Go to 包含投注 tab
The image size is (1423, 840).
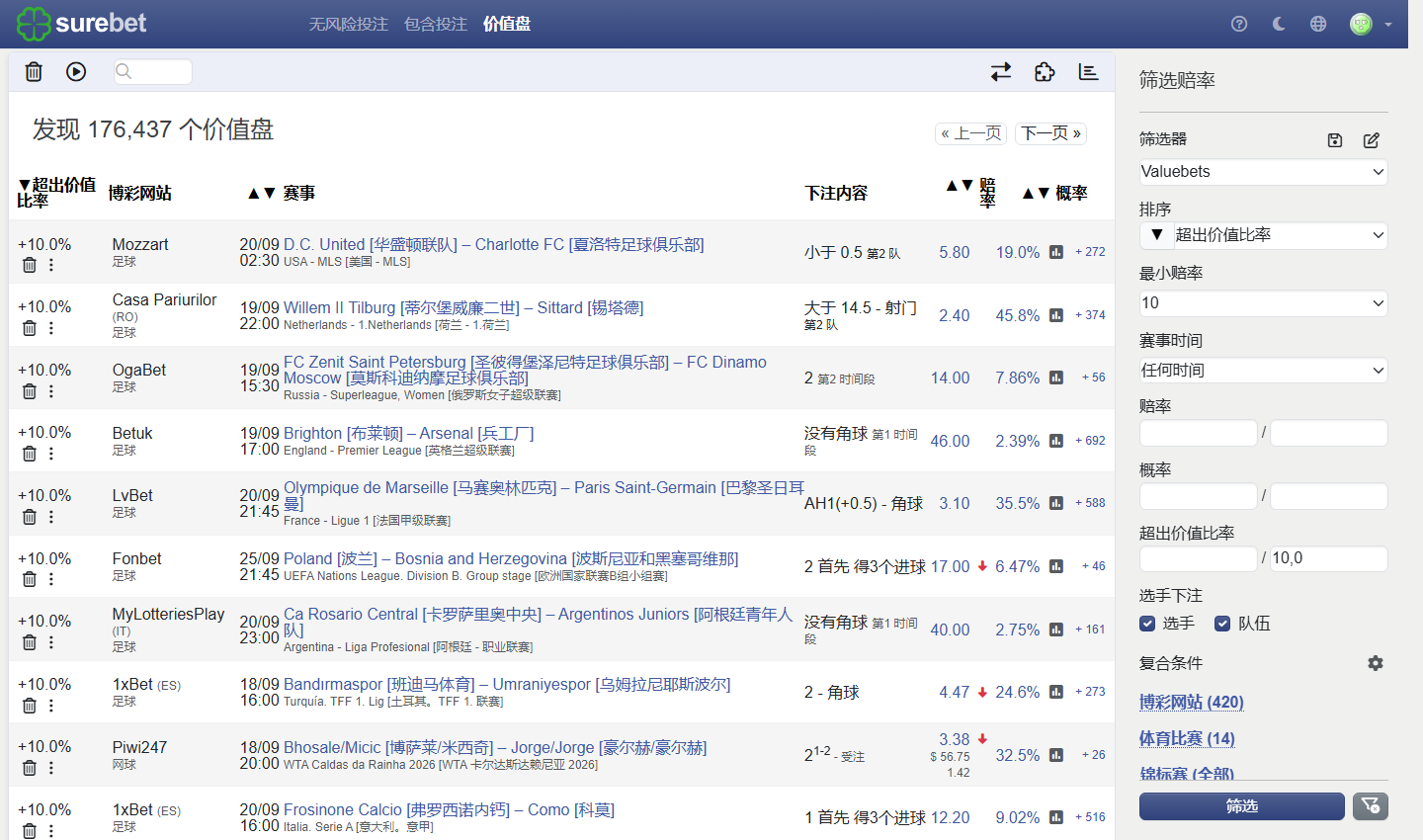(x=436, y=24)
